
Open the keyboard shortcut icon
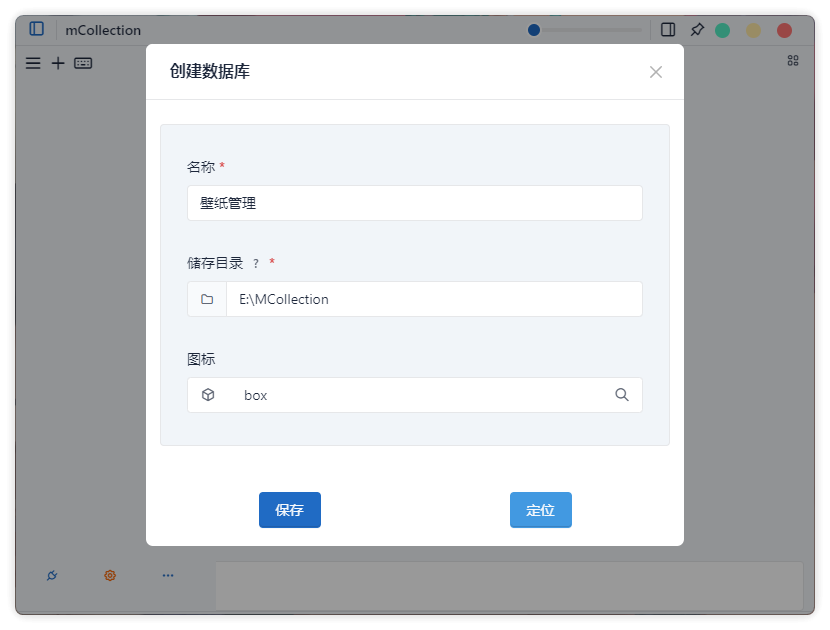click(83, 64)
